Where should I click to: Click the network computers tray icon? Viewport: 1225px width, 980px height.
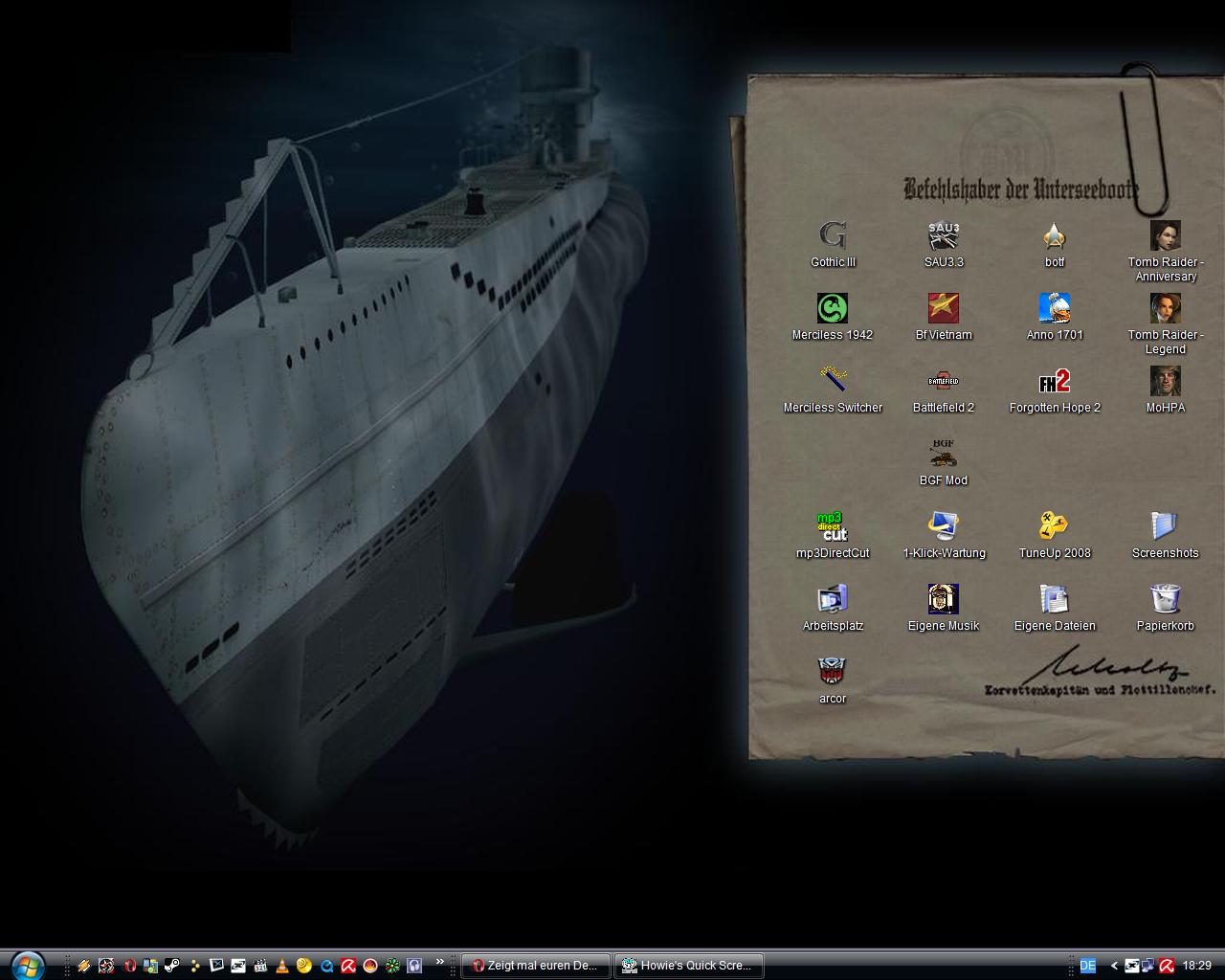coord(1148,966)
